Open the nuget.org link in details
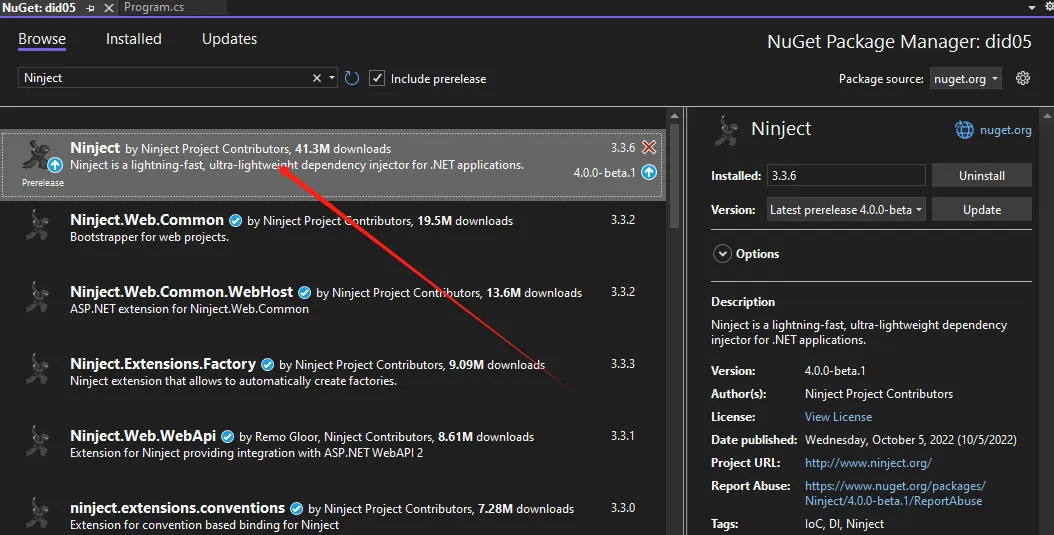The width and height of the screenshot is (1054, 535). (1005, 130)
